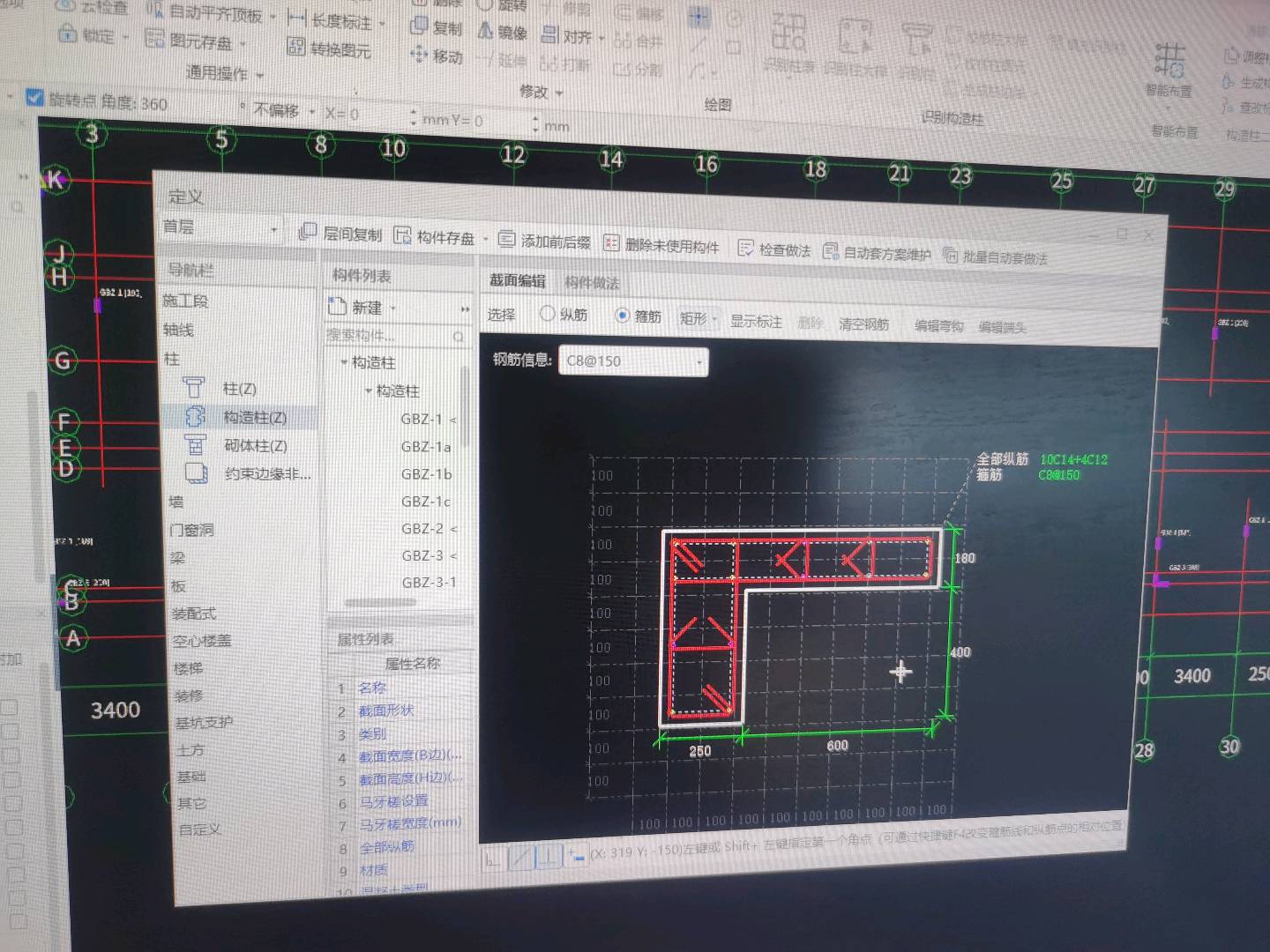Click the diagonal line snap icon at the editor bottom
The image size is (1270, 952).
pos(522,856)
